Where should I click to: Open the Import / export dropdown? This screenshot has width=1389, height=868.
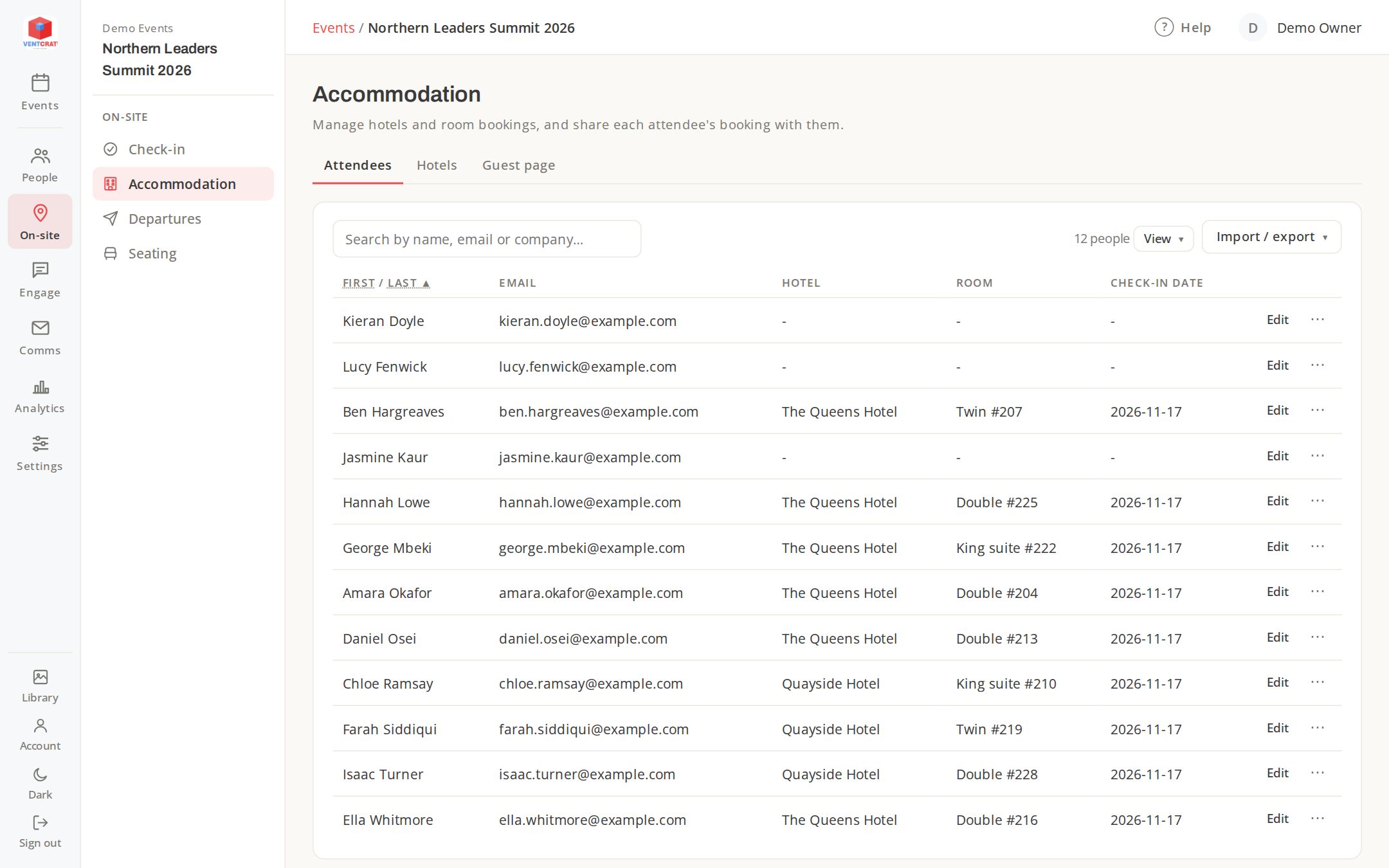[1271, 237]
